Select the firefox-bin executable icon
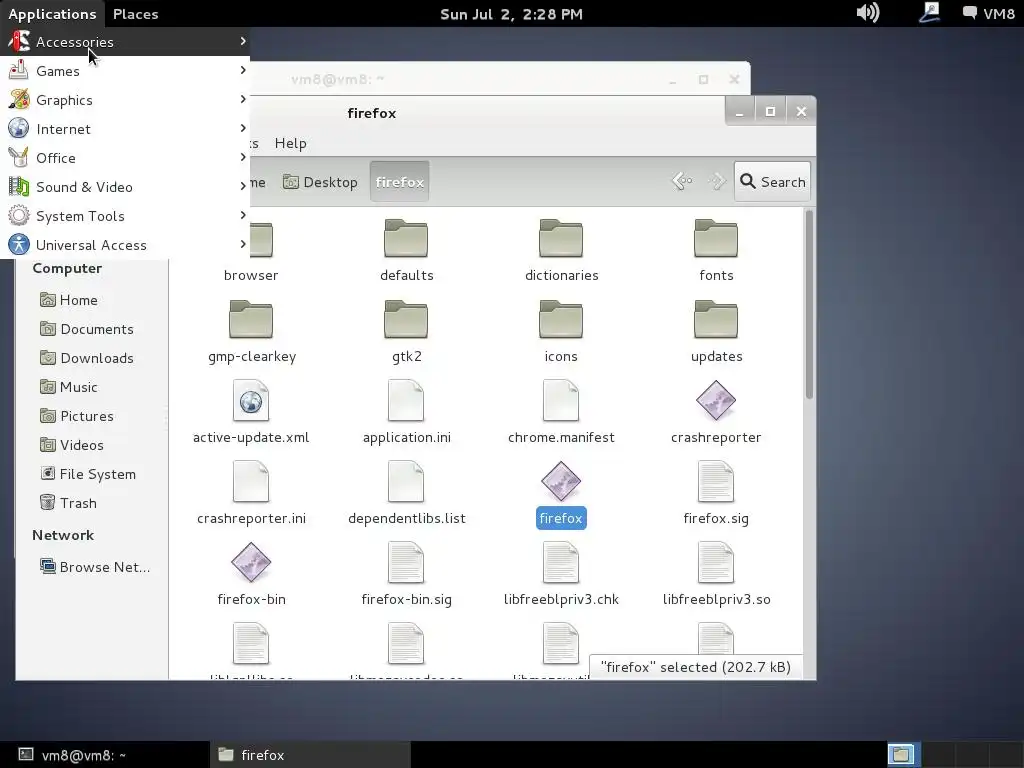The image size is (1024, 768). [251, 562]
